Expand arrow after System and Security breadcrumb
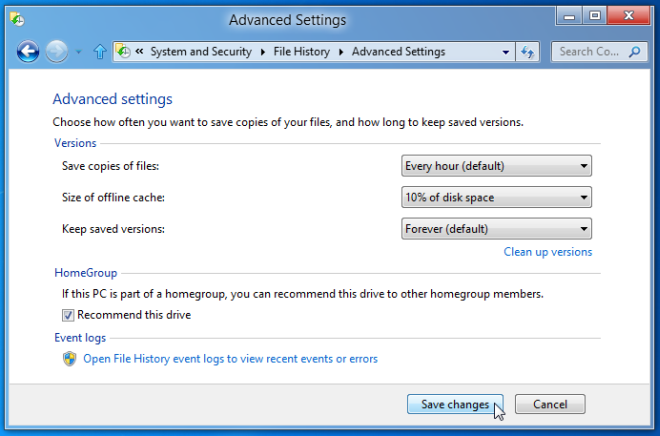 coord(263,52)
